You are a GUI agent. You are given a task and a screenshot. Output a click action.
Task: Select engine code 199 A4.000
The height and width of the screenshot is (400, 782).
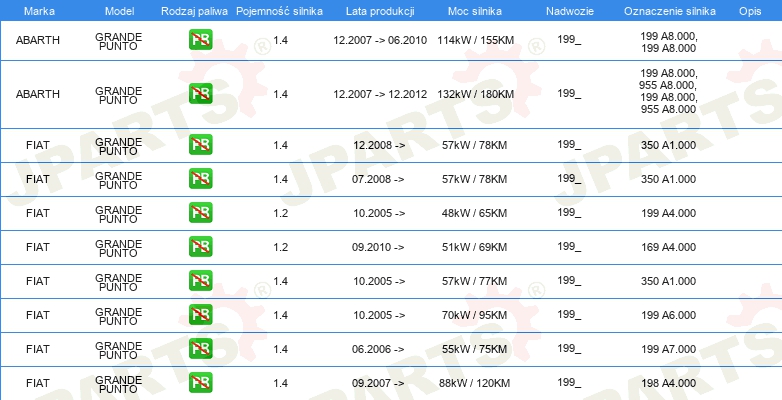(x=668, y=213)
